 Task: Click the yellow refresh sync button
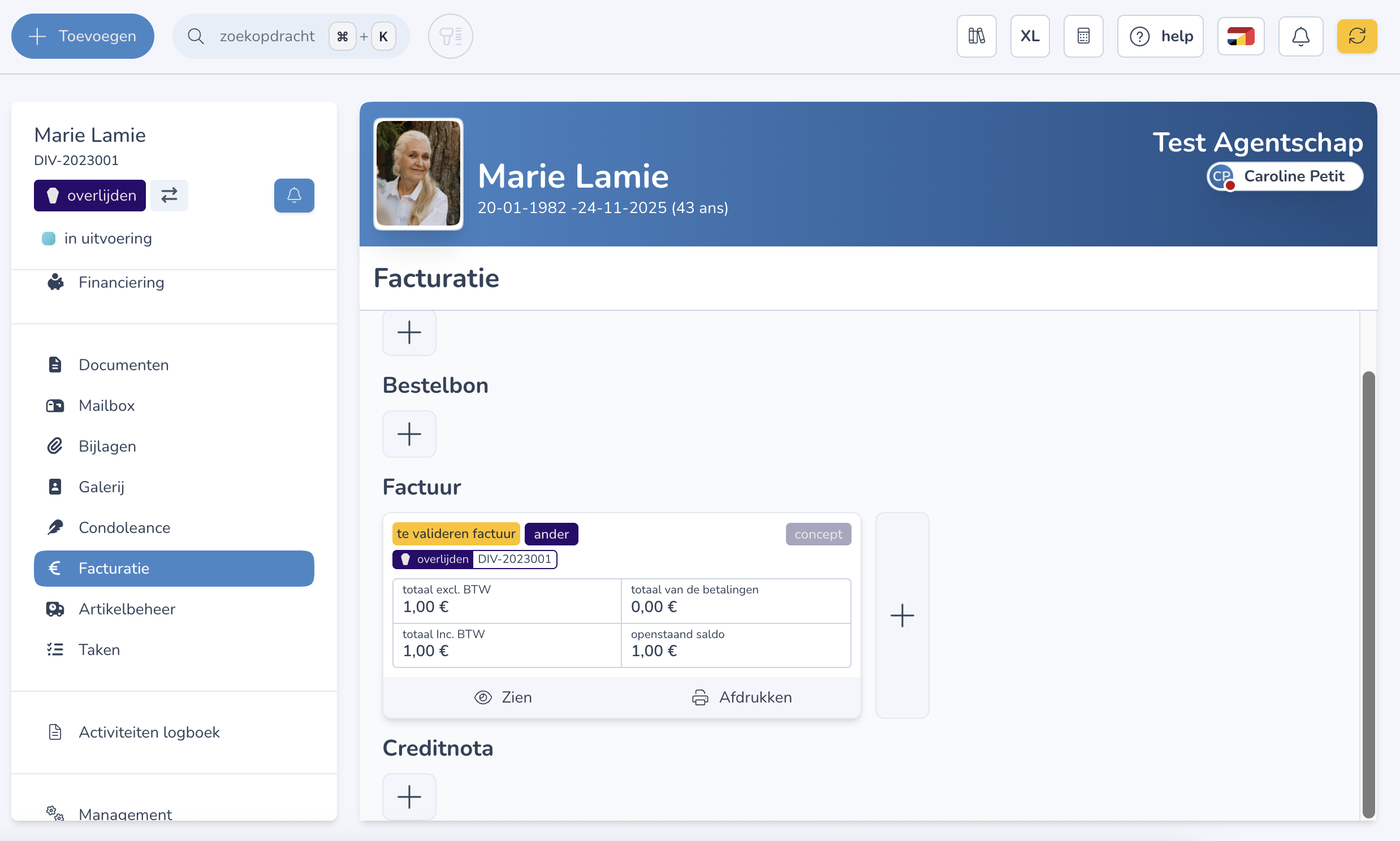[1356, 36]
